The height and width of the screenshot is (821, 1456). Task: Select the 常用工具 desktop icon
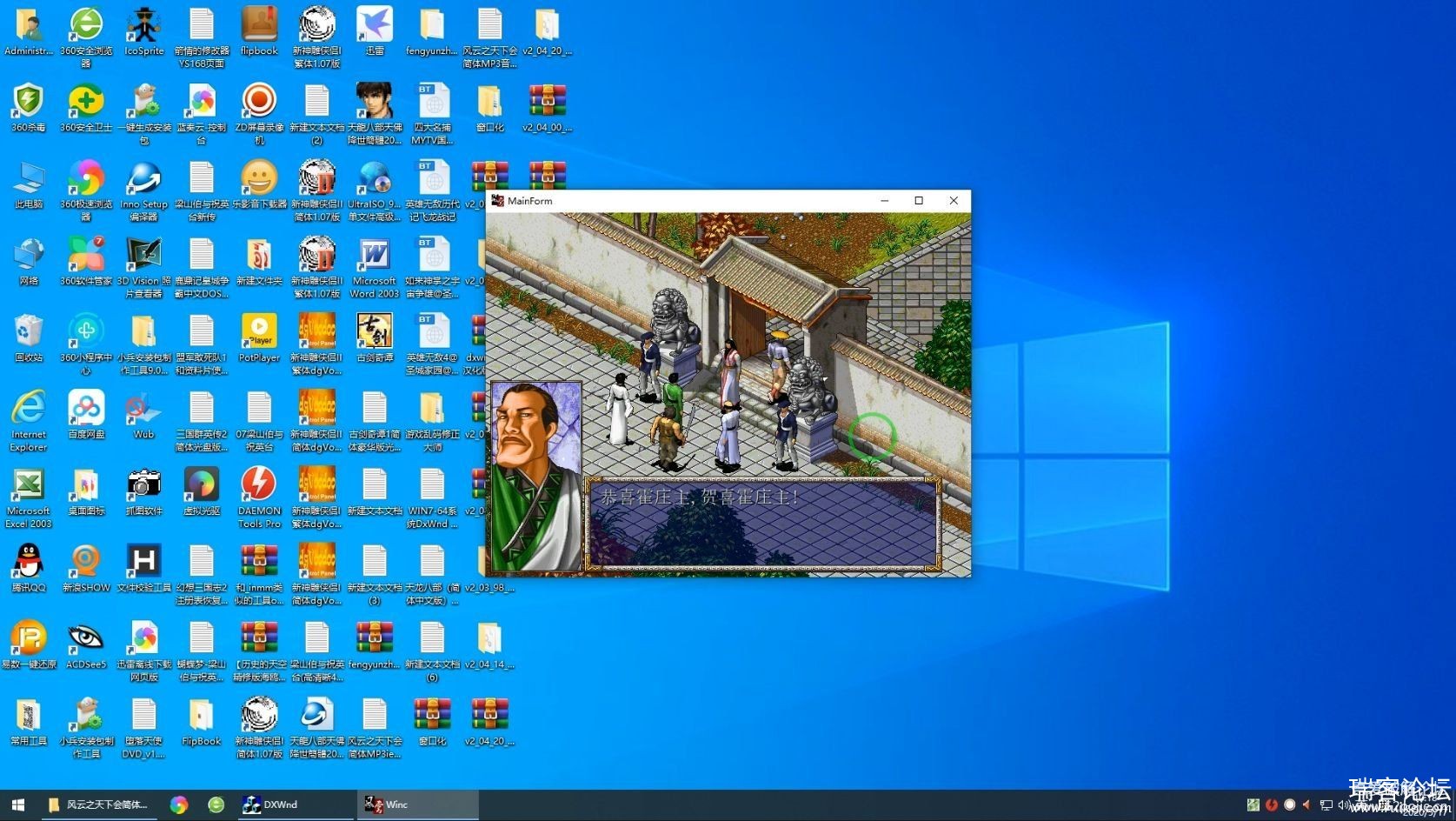pos(29,720)
